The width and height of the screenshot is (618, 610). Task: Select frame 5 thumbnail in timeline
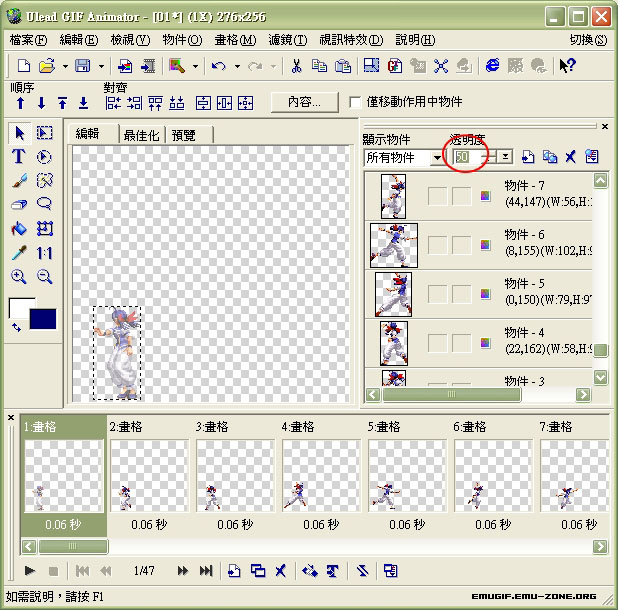(x=406, y=475)
